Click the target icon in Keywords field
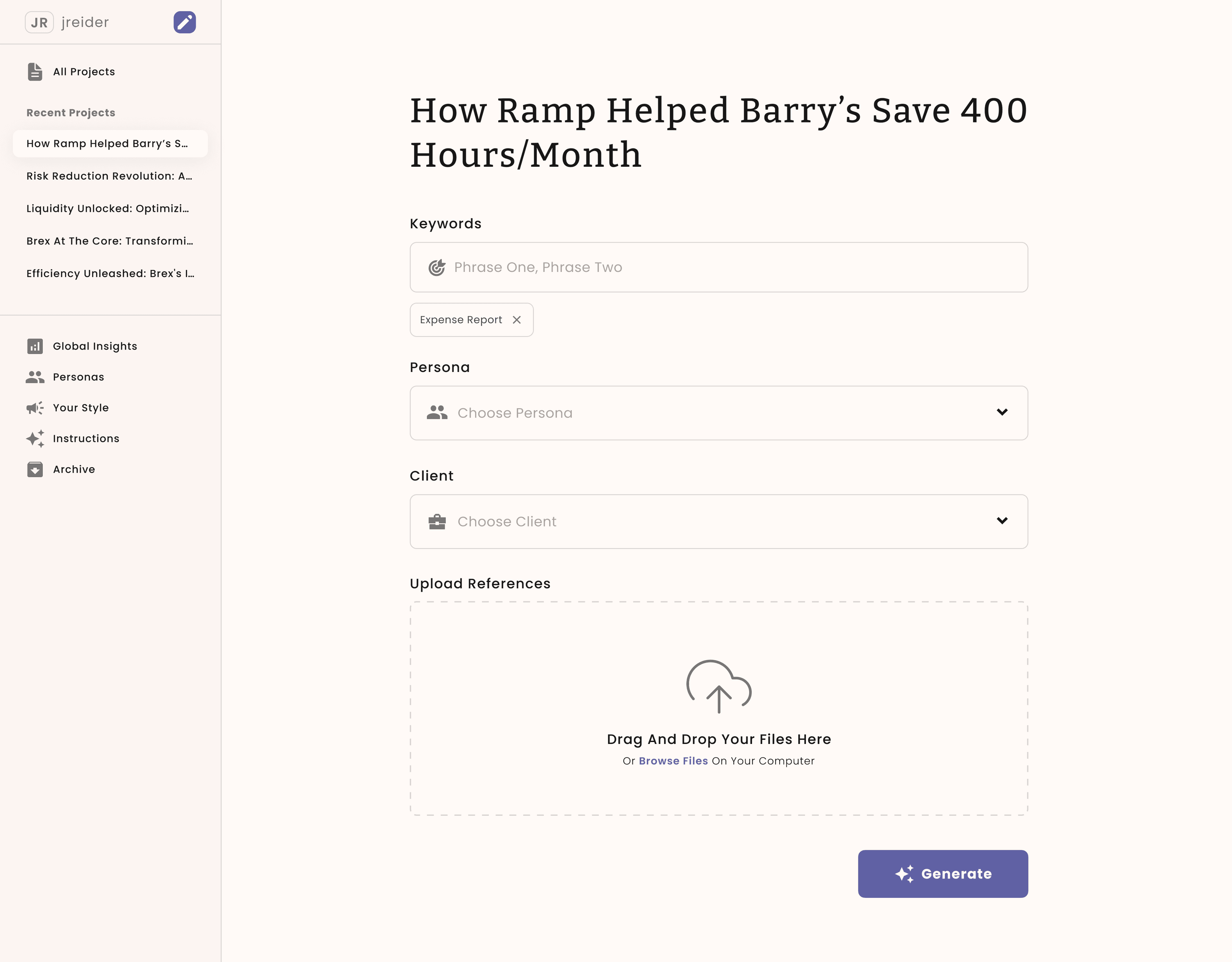 pos(437,267)
